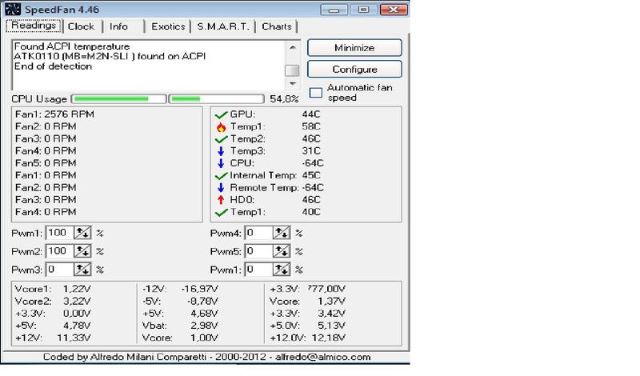Click the green checkmark beside Internal Temp
The image size is (640, 376).
[221, 176]
